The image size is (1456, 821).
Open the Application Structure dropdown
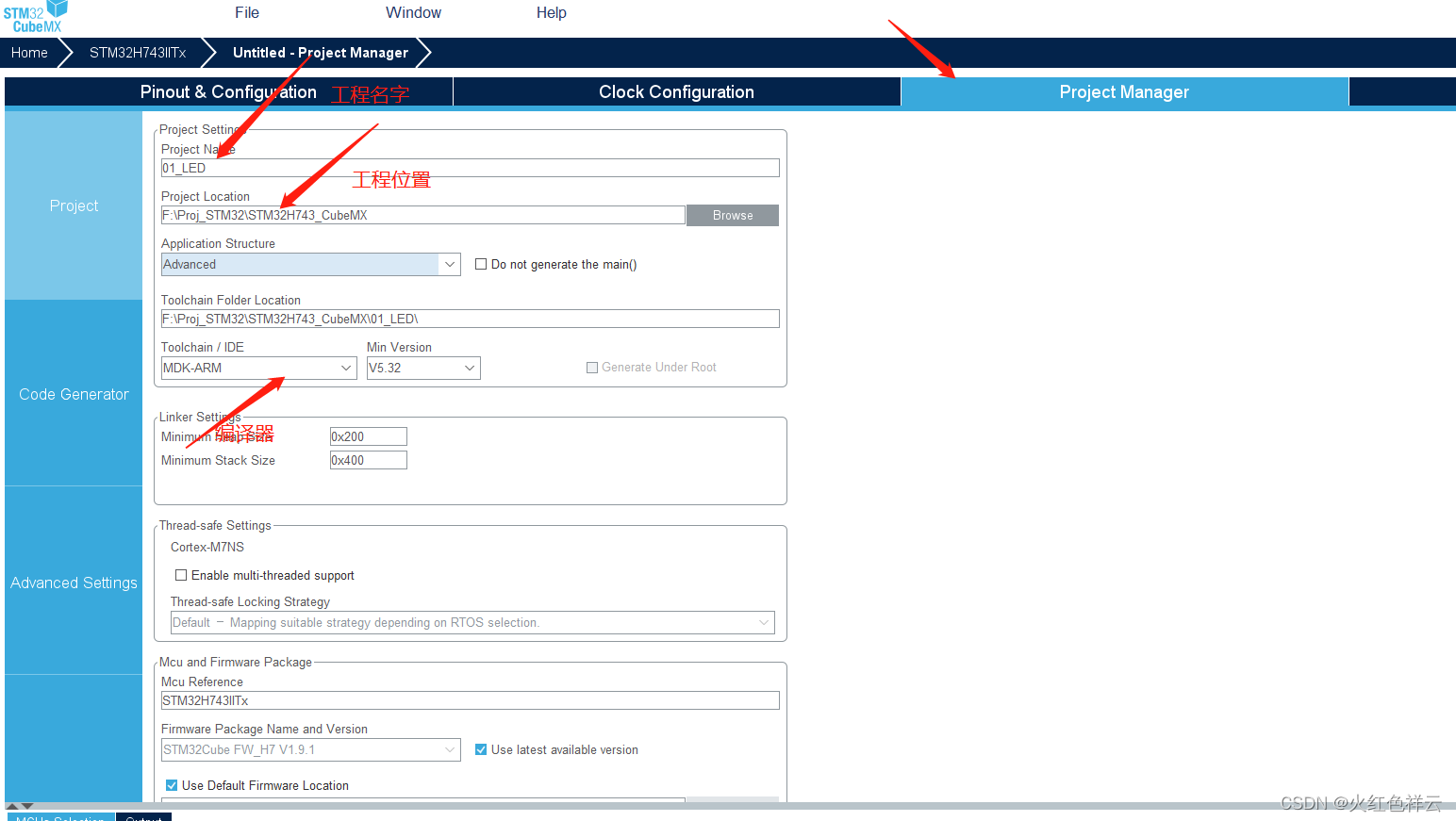tap(310, 264)
